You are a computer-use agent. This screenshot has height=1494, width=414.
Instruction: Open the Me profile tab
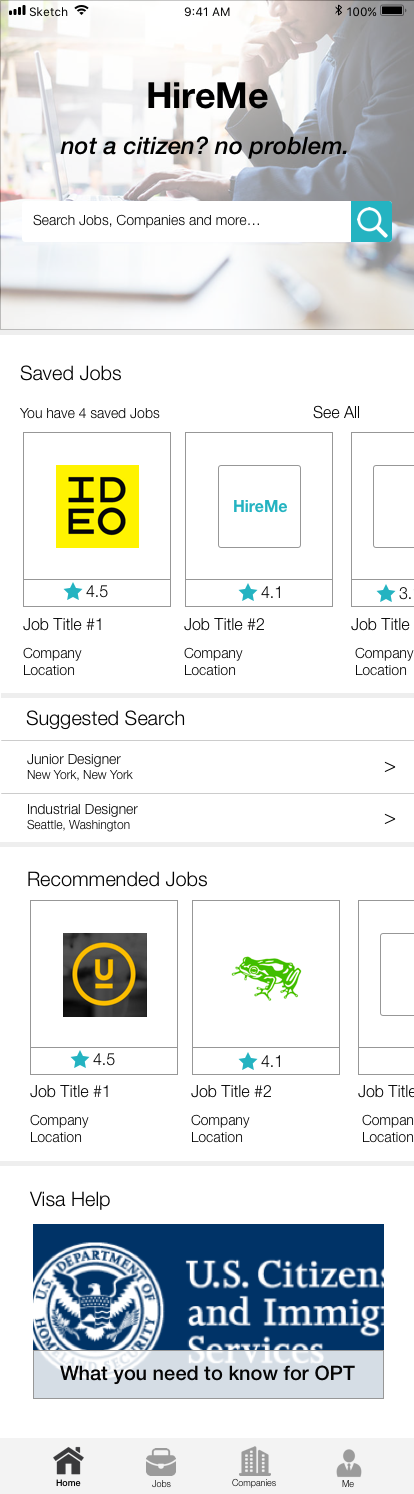pos(348,1467)
